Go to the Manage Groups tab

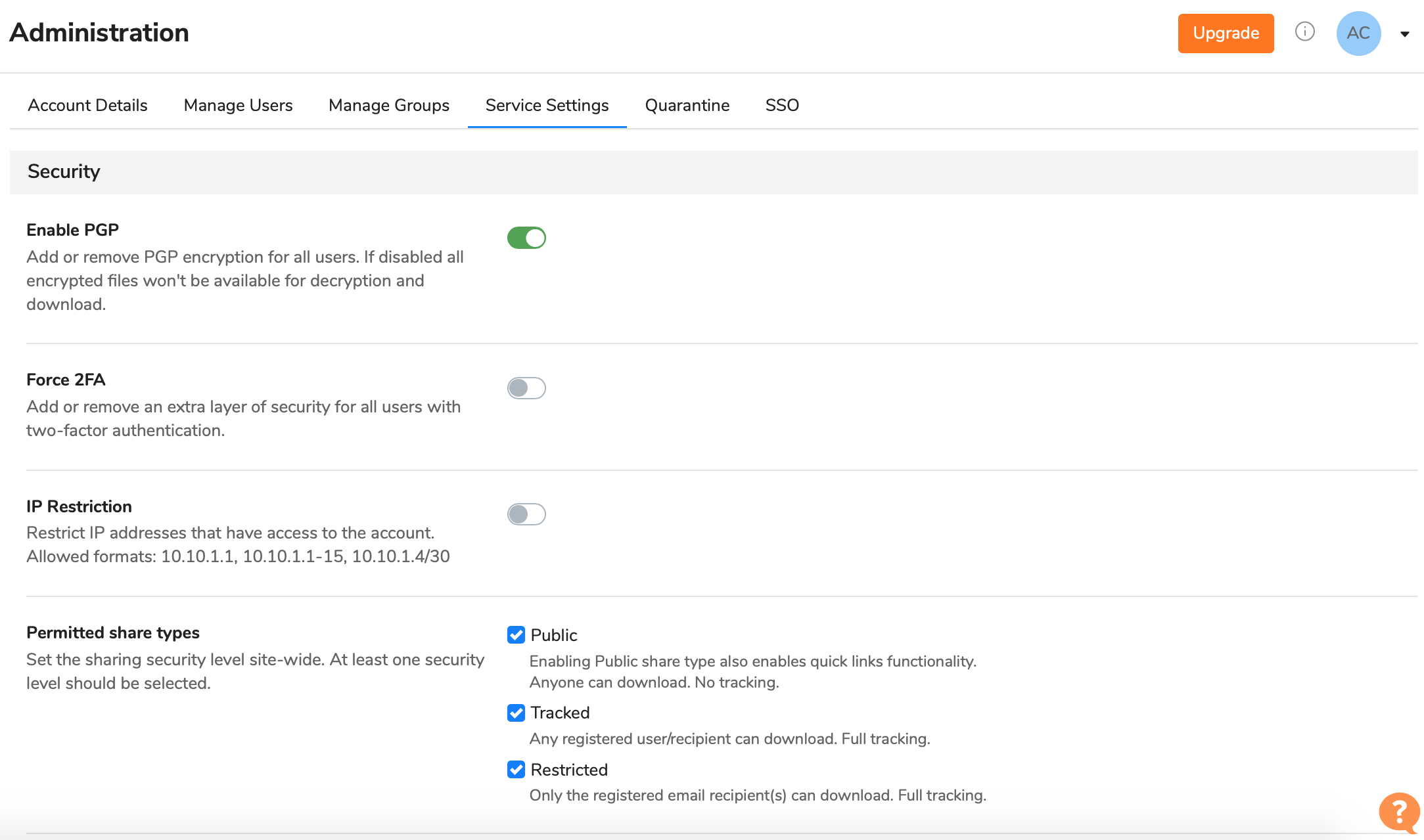(x=388, y=105)
